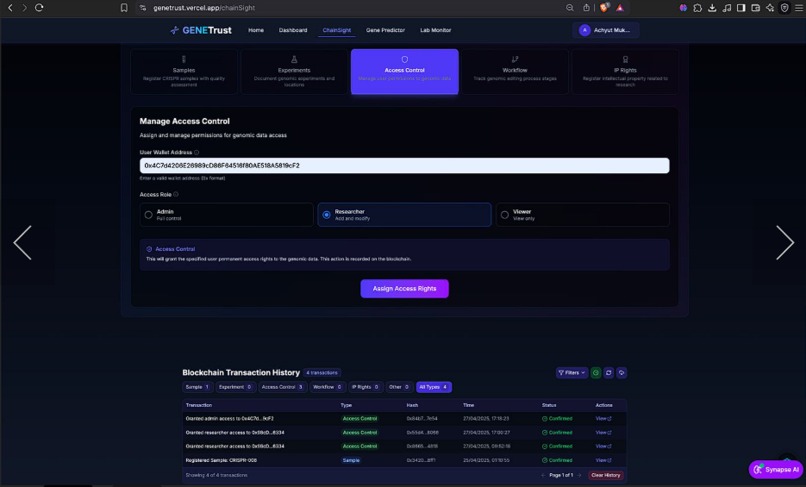Filter history by the IP Rights 0 chip
Screen dimensions: 806x487
coord(365,387)
